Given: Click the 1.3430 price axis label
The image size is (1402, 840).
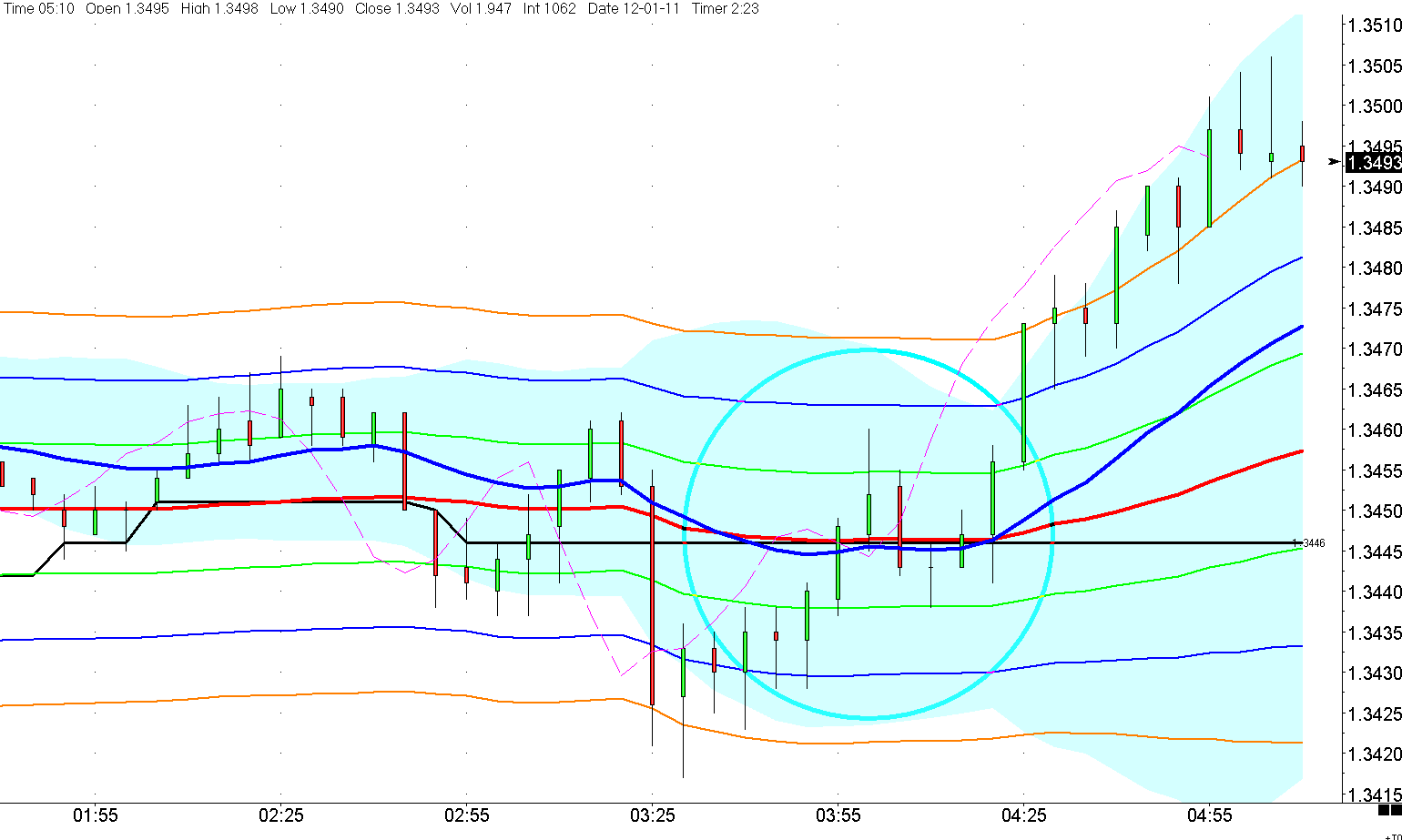Looking at the screenshot, I should pos(1375,673).
